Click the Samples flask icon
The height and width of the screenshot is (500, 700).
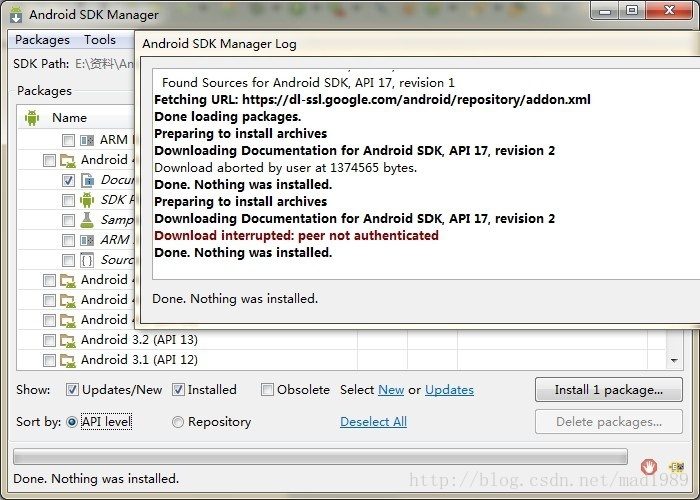click(x=87, y=220)
